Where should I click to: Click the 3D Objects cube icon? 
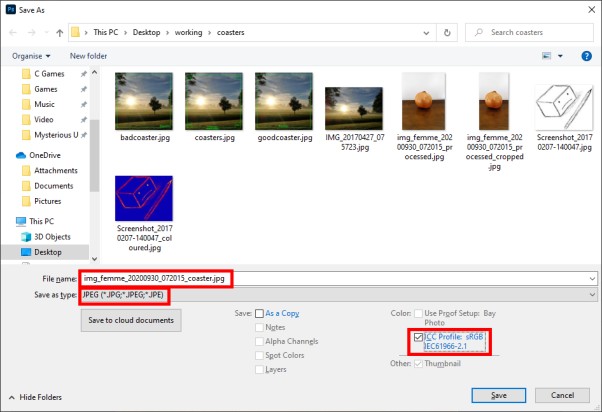click(26, 237)
